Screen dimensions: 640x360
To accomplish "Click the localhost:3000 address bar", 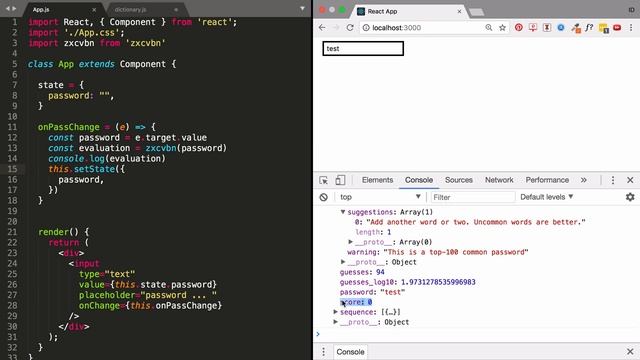I will tap(427, 27).
